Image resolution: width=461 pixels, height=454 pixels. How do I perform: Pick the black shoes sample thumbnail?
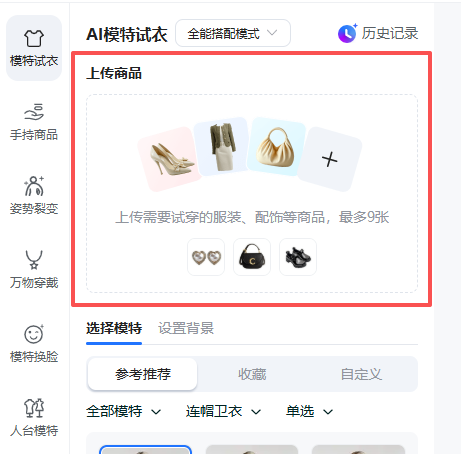click(x=298, y=257)
